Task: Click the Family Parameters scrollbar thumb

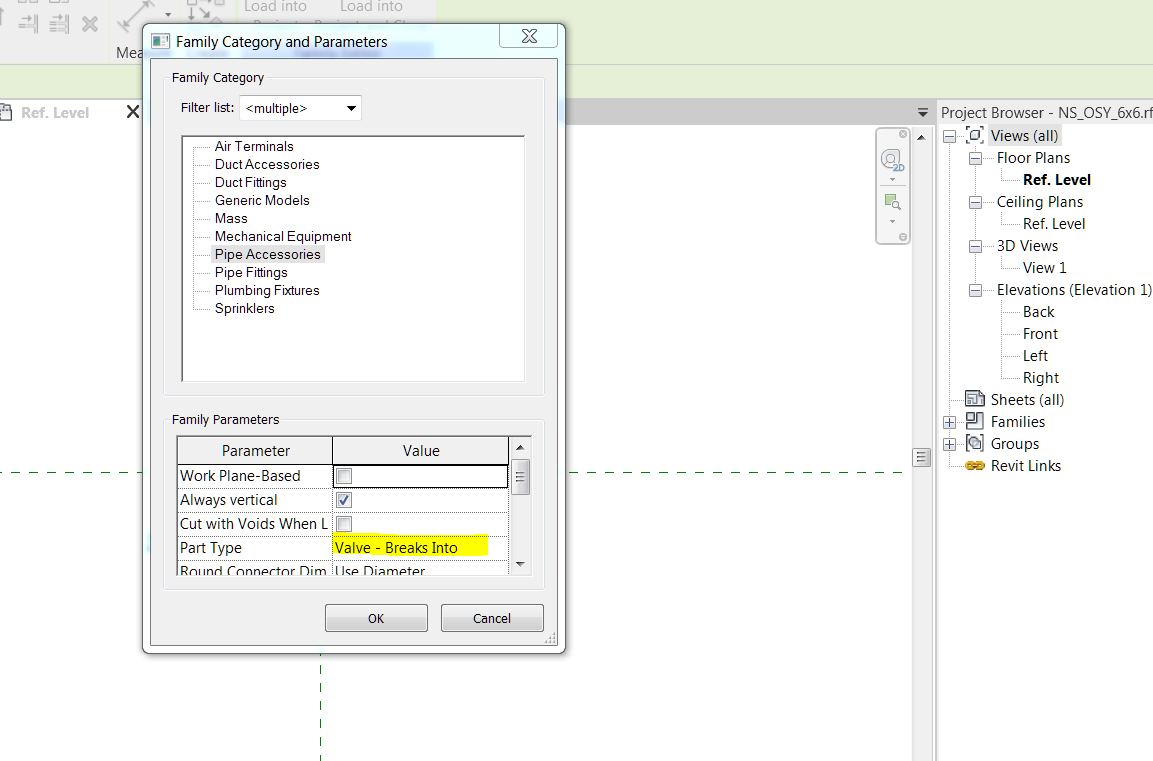Action: tap(520, 477)
